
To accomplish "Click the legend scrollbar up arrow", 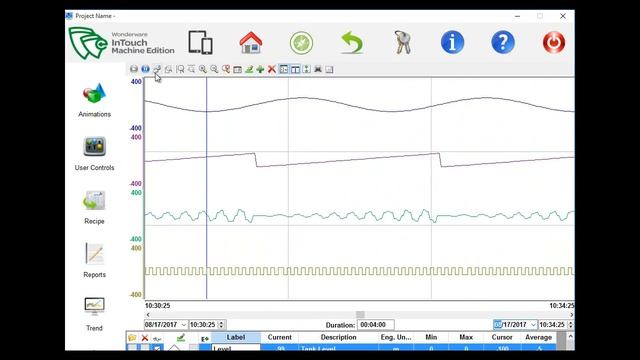I will (570, 337).
